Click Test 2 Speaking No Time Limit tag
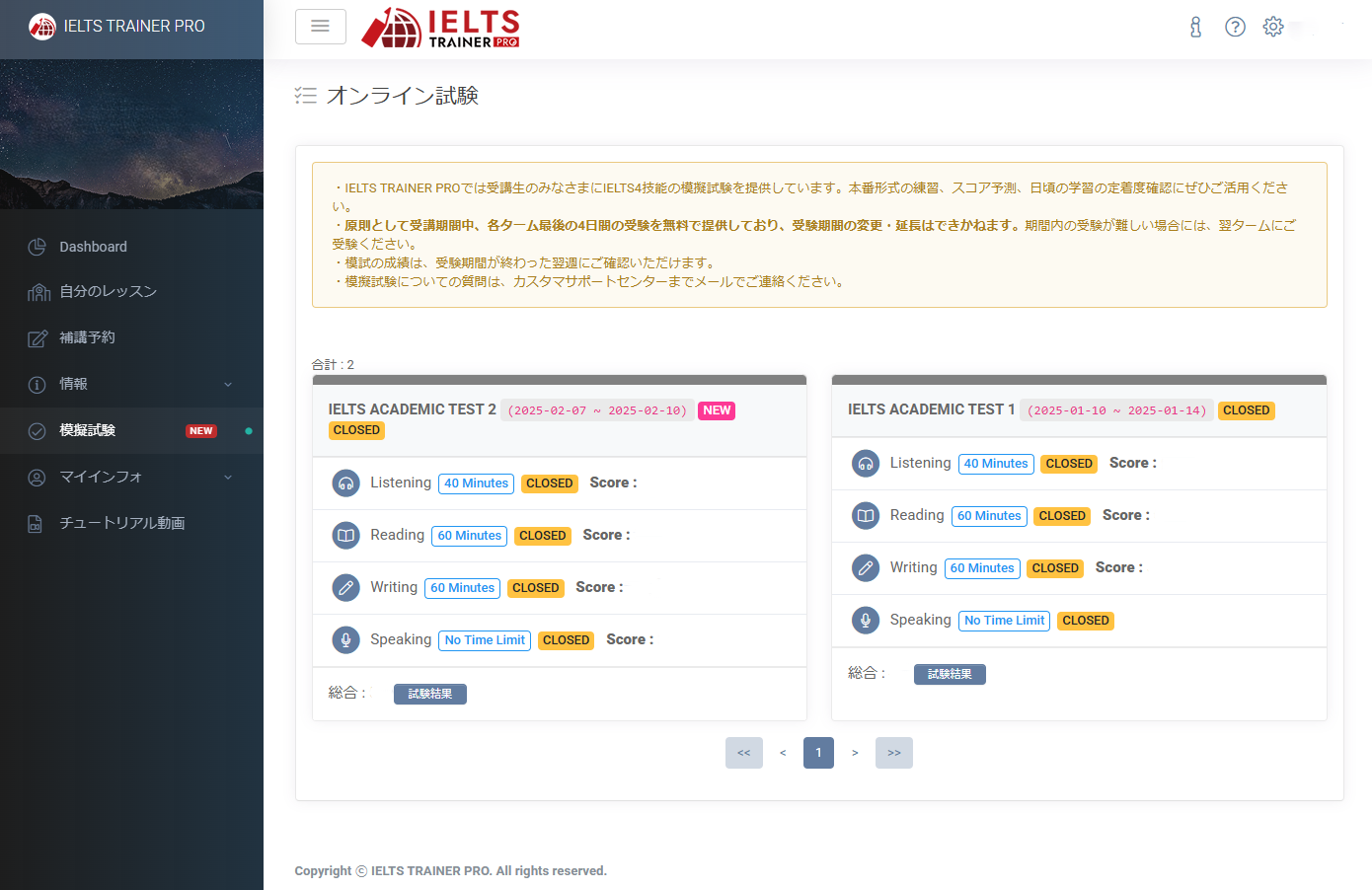The width and height of the screenshot is (1372, 890). click(x=485, y=640)
